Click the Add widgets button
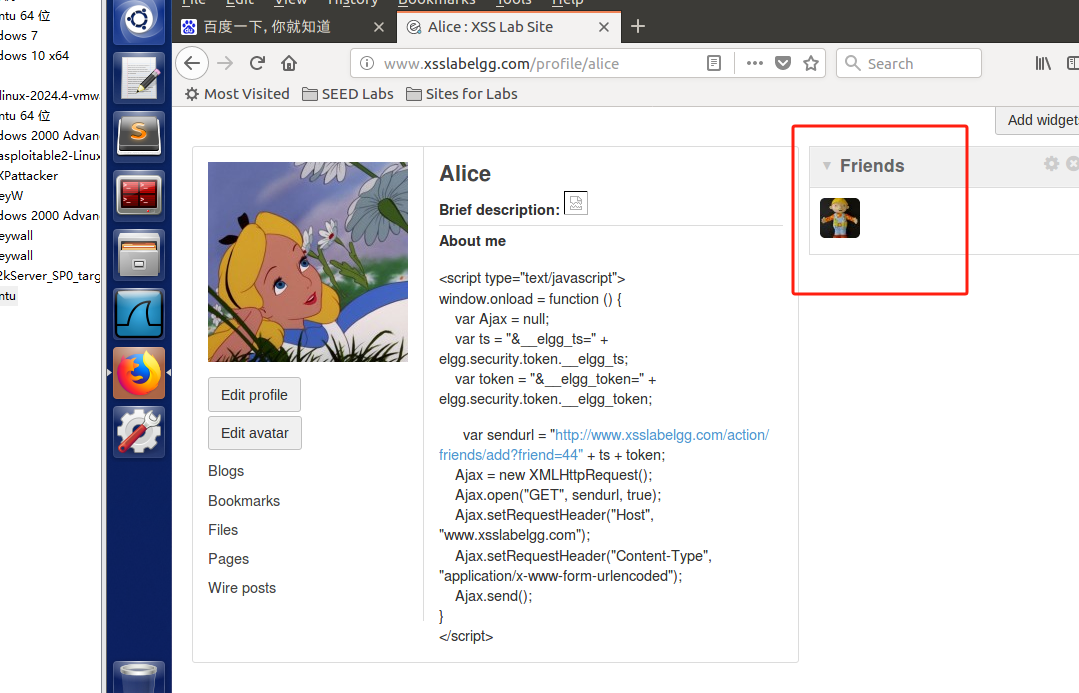The image size is (1079, 693). point(1038,120)
